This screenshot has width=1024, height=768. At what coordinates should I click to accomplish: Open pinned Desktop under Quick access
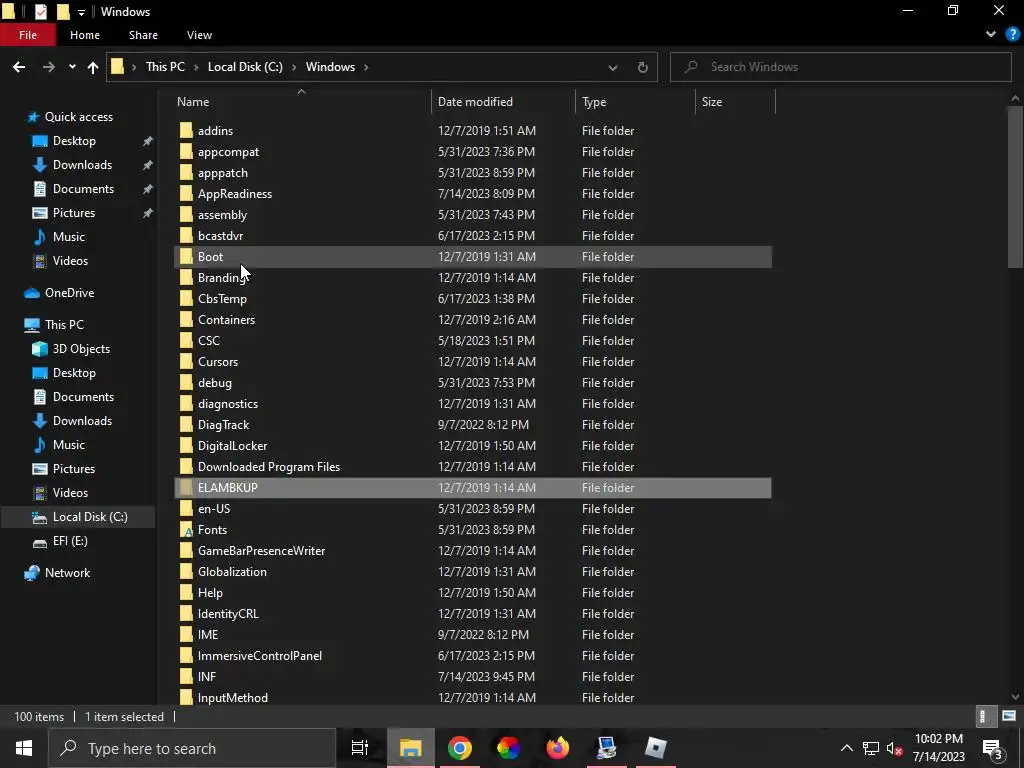click(74, 141)
